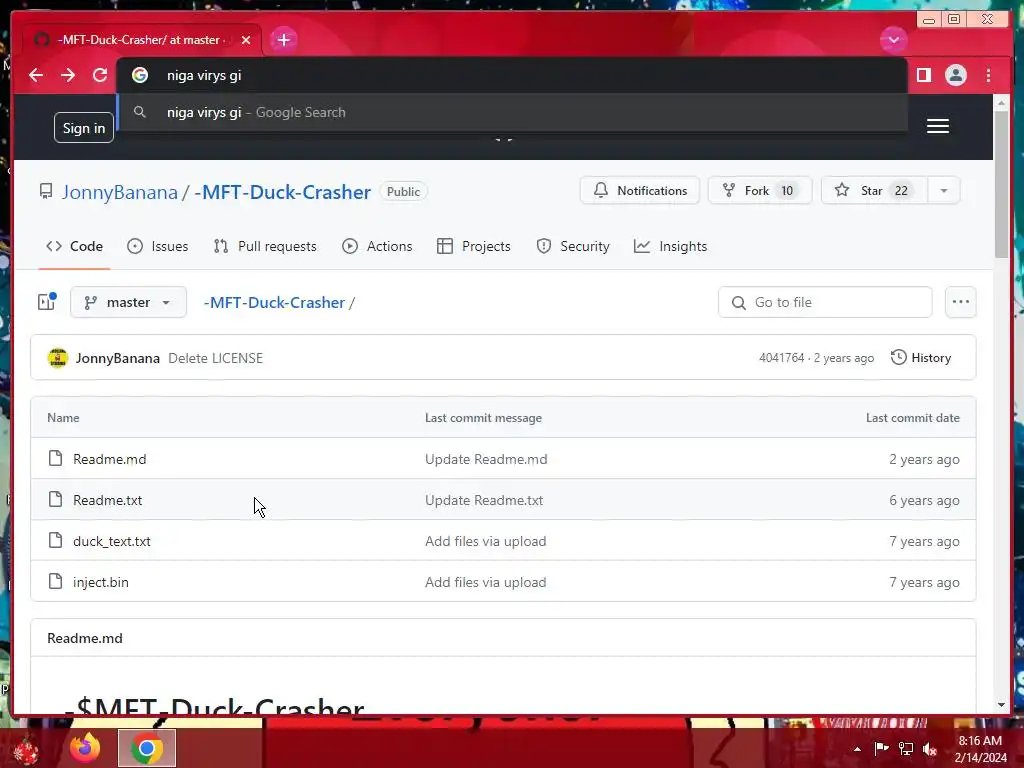Screen dimensions: 1024x768
Task: Open commit hash 4041764
Action: point(781,358)
